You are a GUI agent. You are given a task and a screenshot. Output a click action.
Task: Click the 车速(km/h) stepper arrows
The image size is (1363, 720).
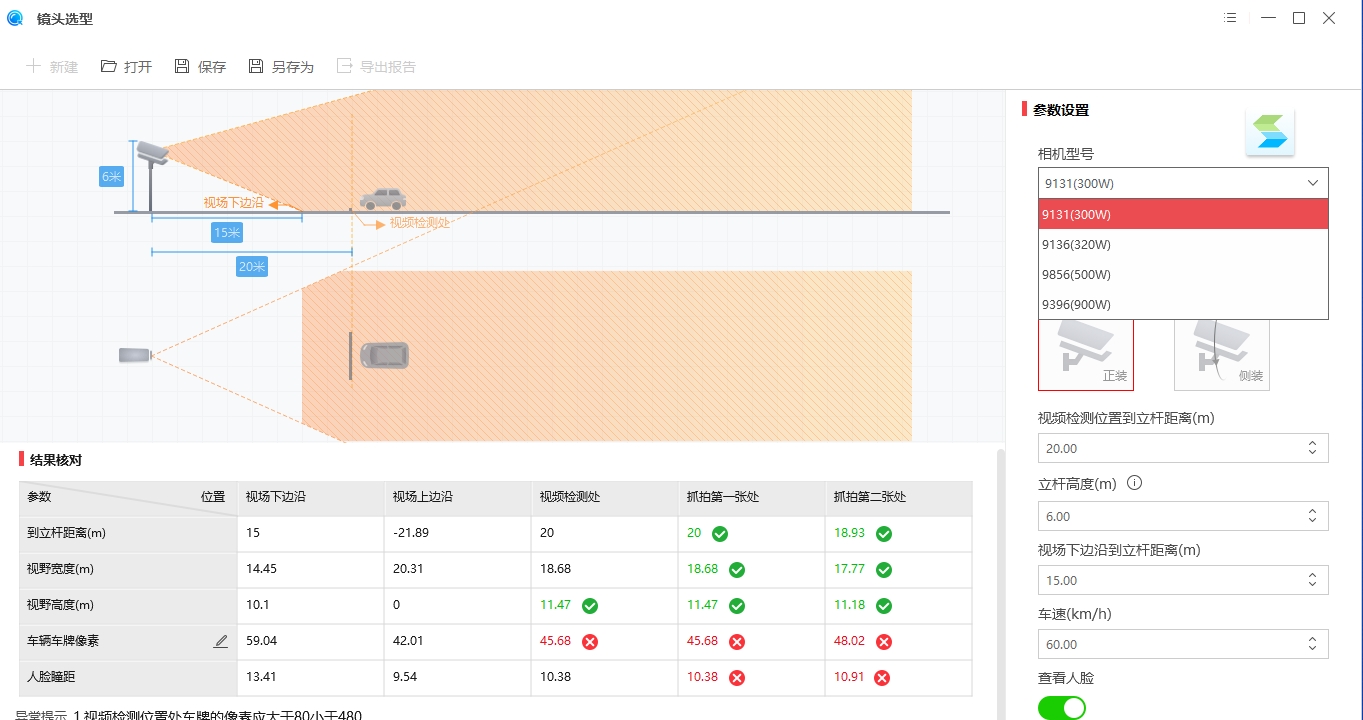click(x=1312, y=644)
